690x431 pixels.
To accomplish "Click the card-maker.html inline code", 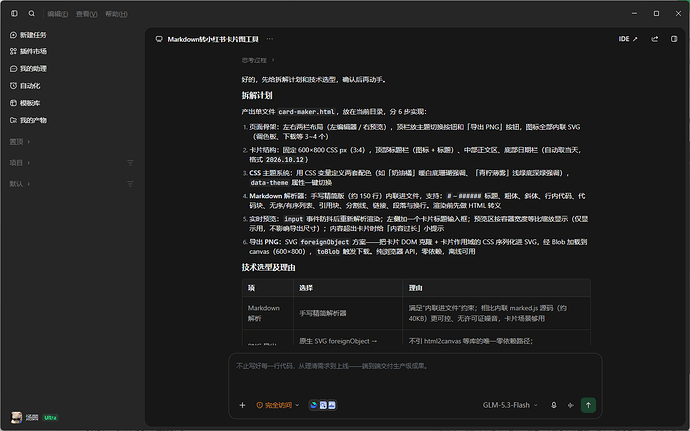I will (x=307, y=112).
